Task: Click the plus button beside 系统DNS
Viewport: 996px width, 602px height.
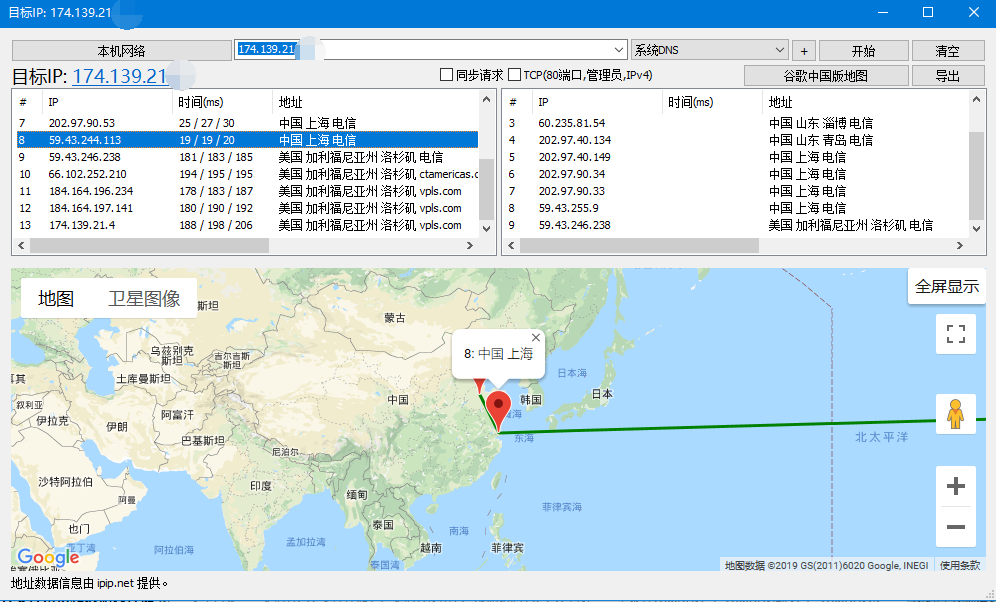Action: coord(804,51)
